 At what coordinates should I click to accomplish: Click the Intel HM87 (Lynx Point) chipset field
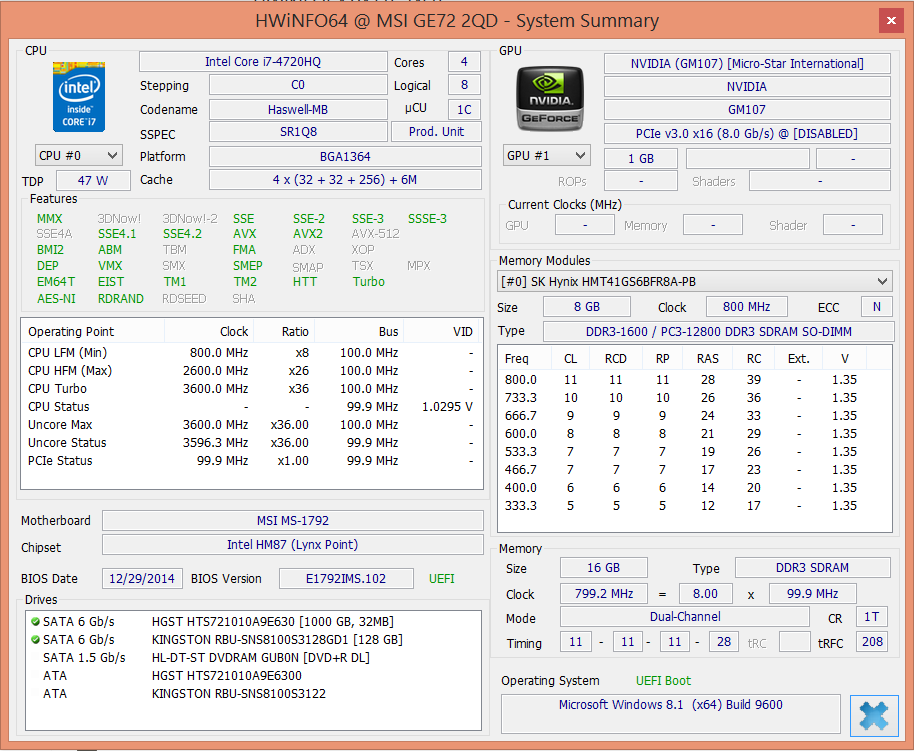[x=293, y=545]
